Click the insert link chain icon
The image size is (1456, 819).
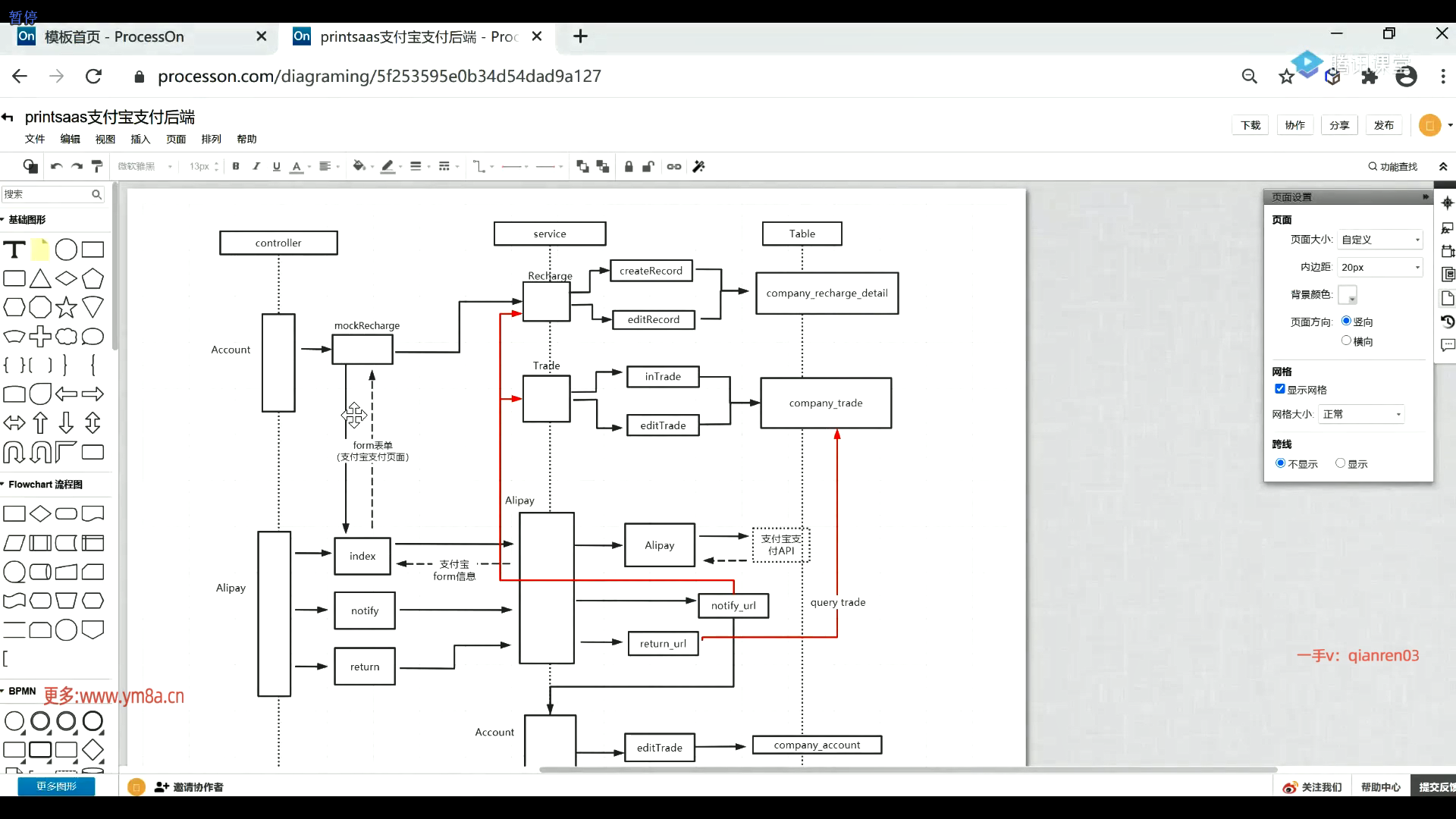pyautogui.click(x=674, y=166)
